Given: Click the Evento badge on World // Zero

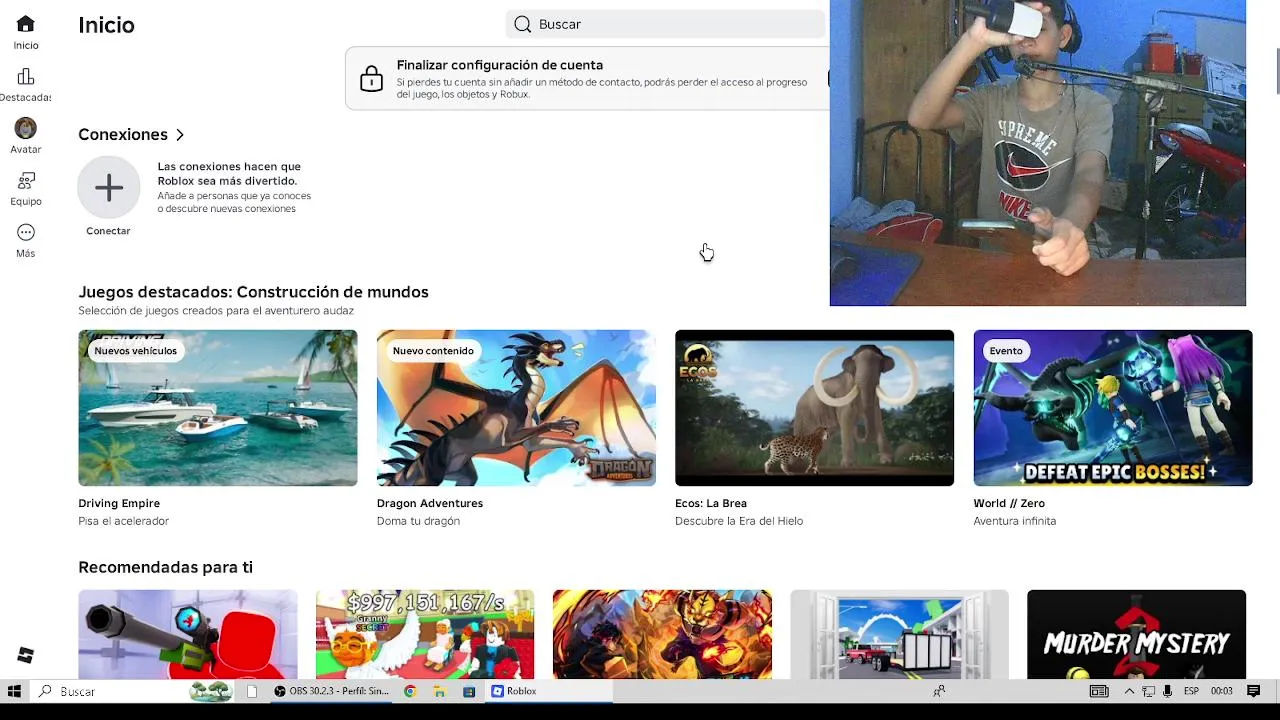Looking at the screenshot, I should (x=1006, y=351).
